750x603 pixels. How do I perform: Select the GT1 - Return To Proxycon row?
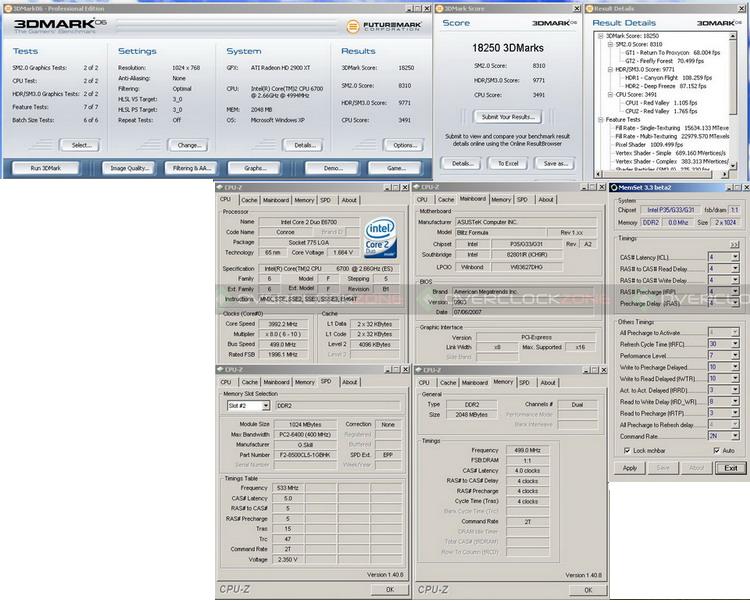click(x=672, y=53)
